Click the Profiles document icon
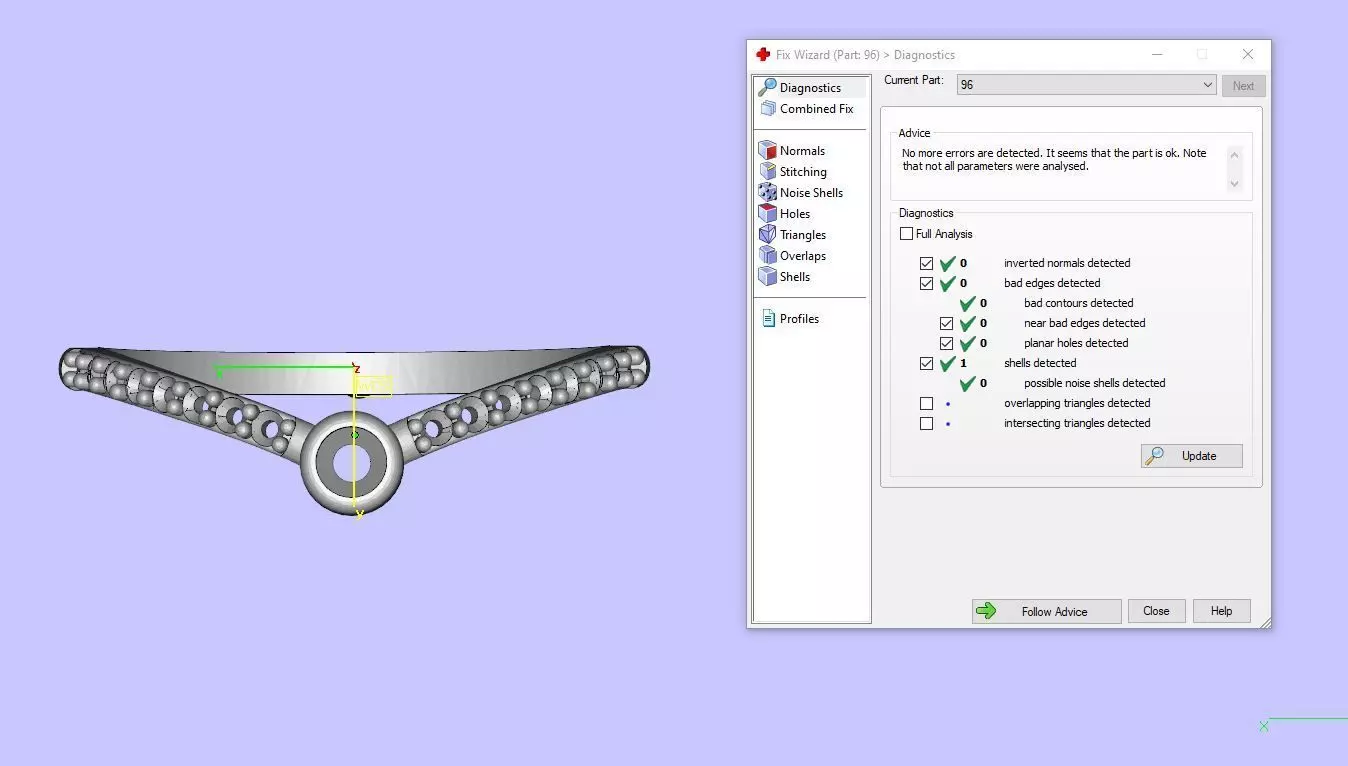The width and height of the screenshot is (1348, 766). coord(768,318)
